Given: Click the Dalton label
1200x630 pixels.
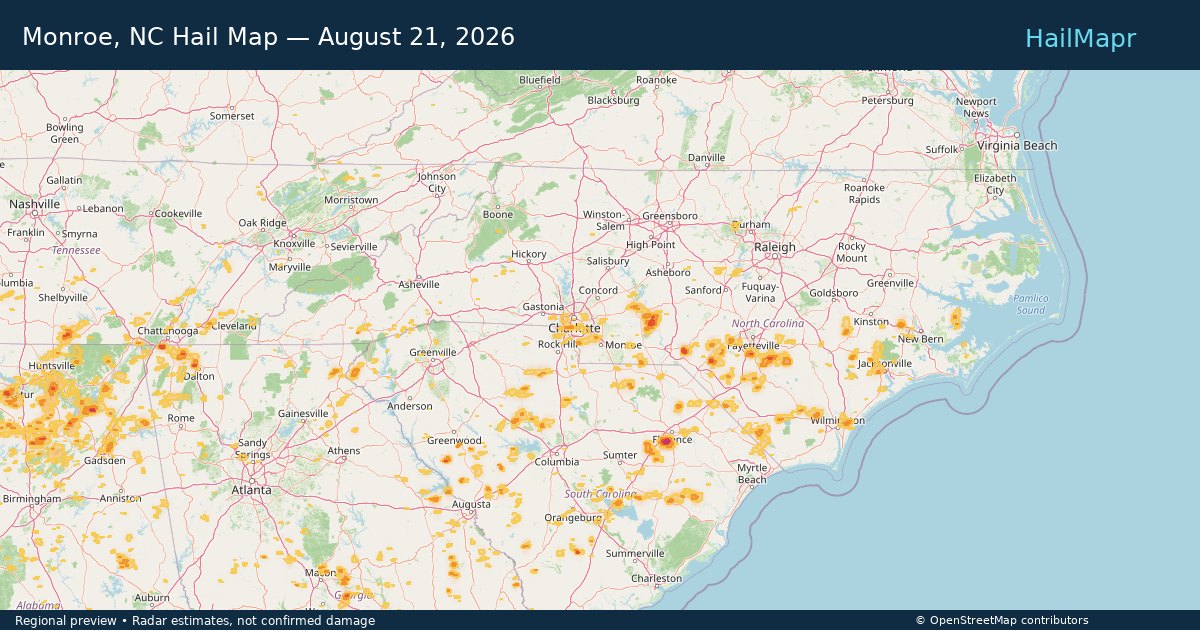Looking at the screenshot, I should coord(199,377).
